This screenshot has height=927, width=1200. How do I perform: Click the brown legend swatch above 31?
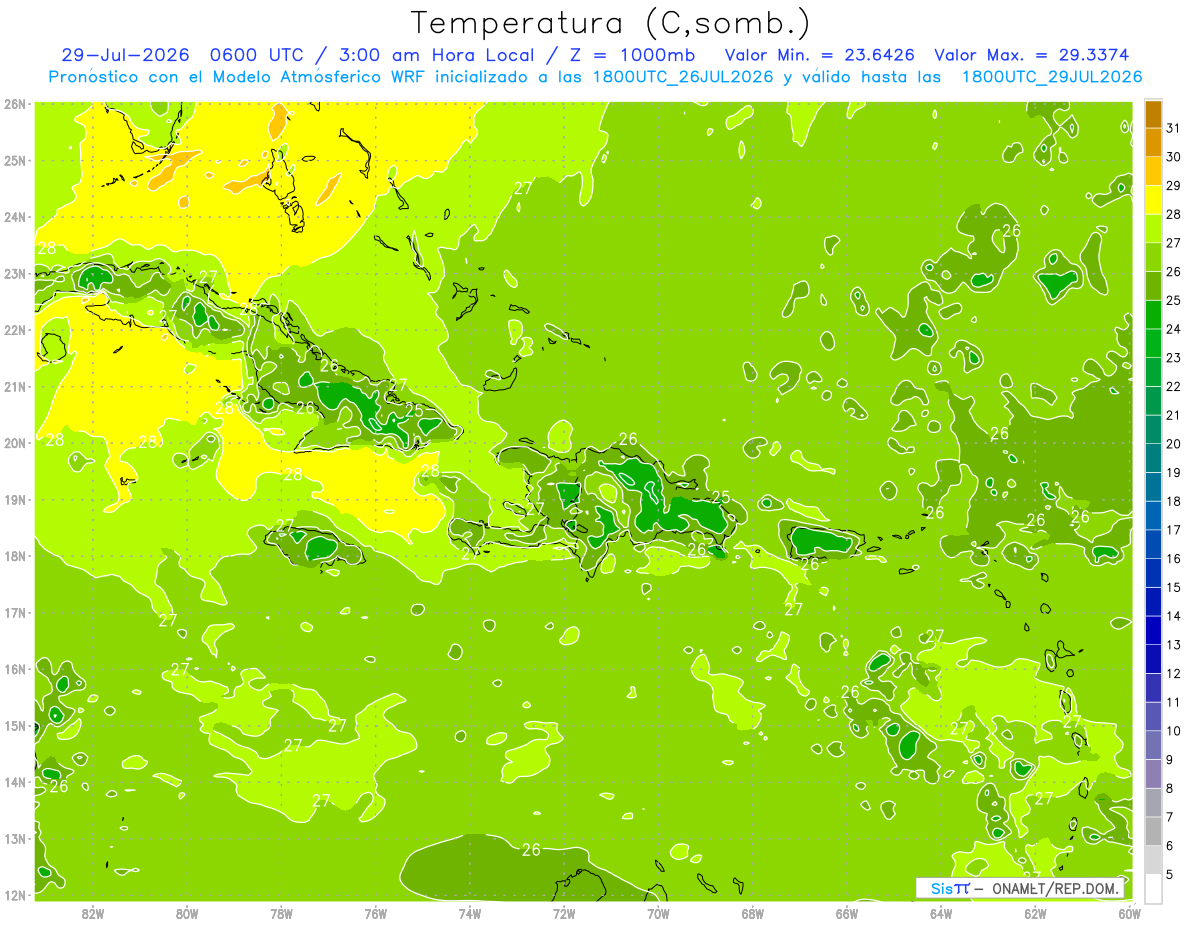(1153, 114)
